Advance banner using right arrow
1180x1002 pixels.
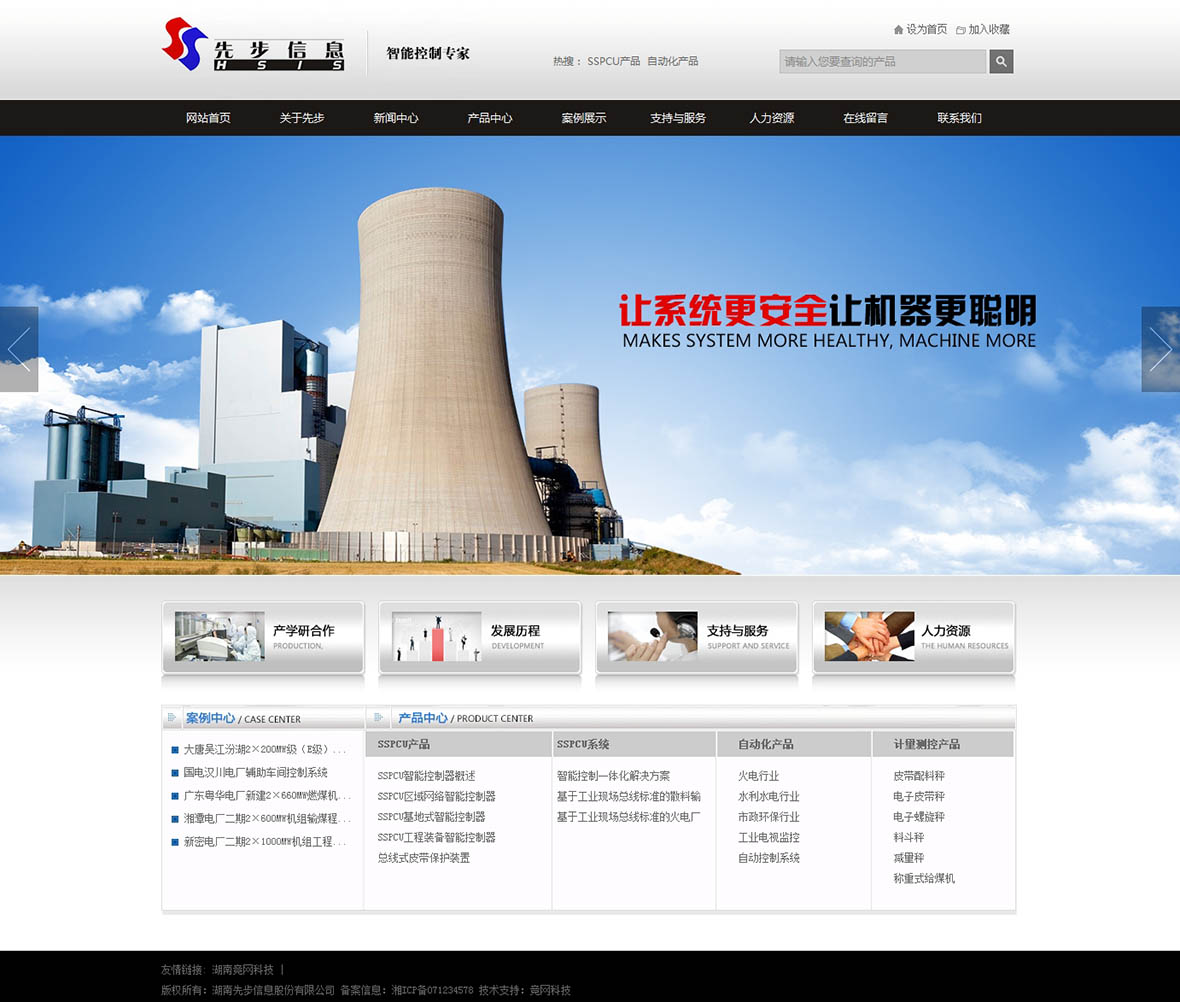coord(1161,349)
